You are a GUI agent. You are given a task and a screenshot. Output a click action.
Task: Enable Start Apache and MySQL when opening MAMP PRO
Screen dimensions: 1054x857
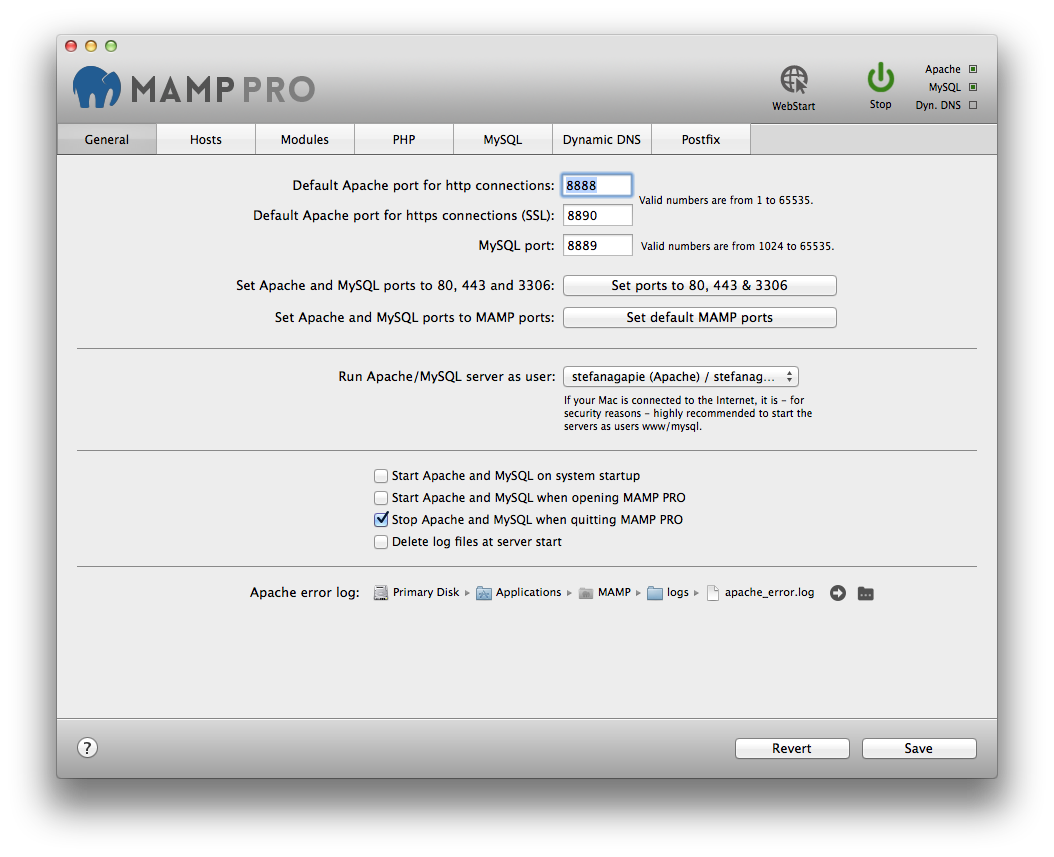point(380,498)
